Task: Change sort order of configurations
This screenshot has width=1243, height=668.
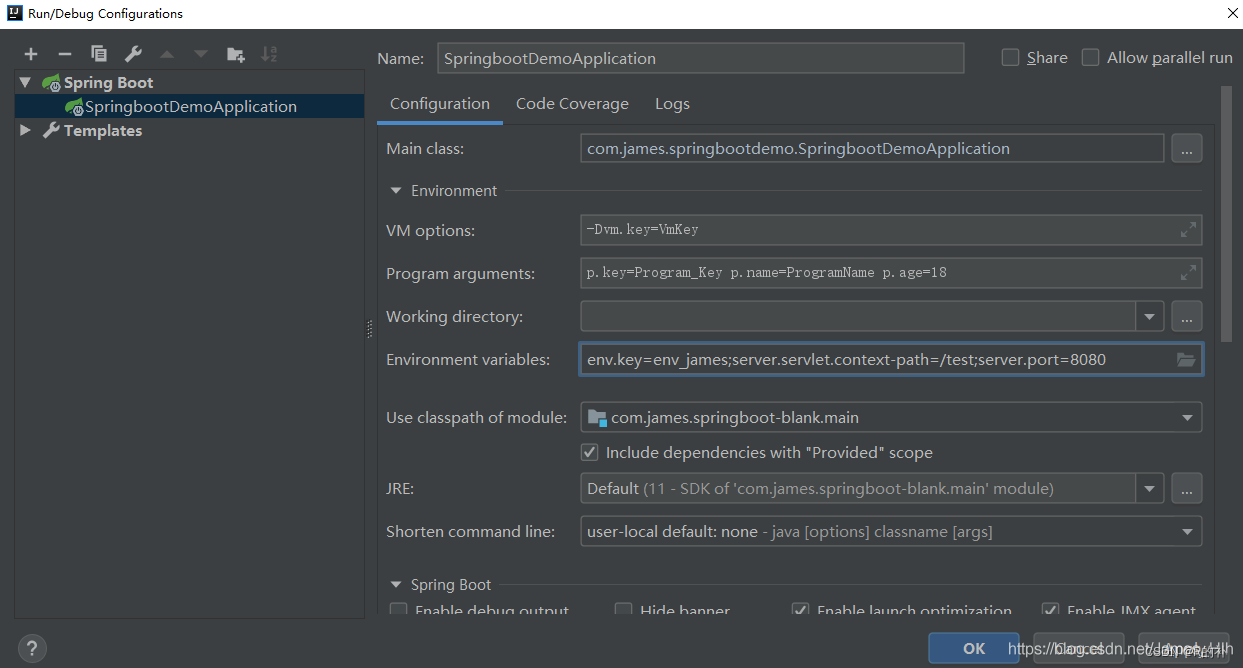Action: (269, 53)
